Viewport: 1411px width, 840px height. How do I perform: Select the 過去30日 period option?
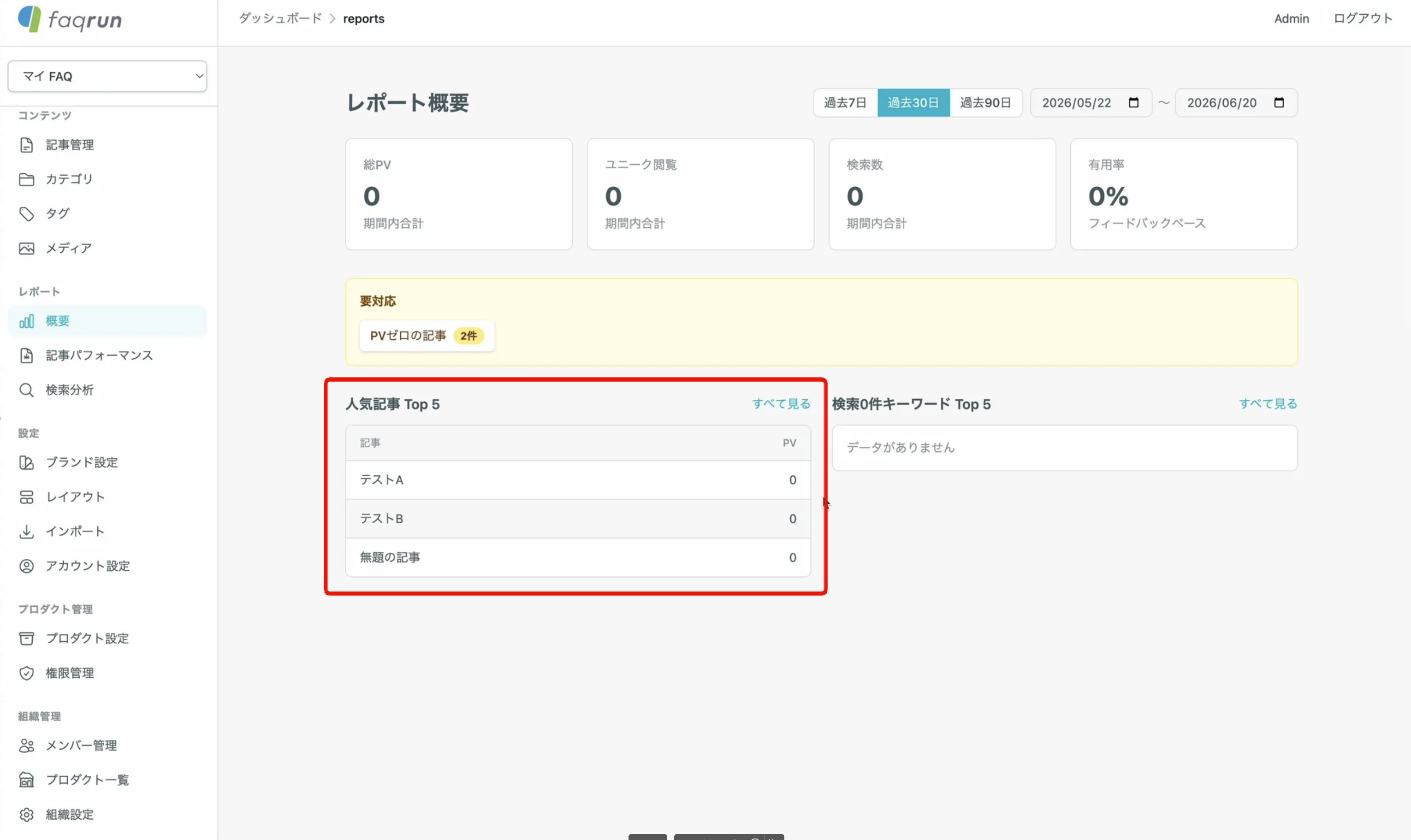point(913,102)
